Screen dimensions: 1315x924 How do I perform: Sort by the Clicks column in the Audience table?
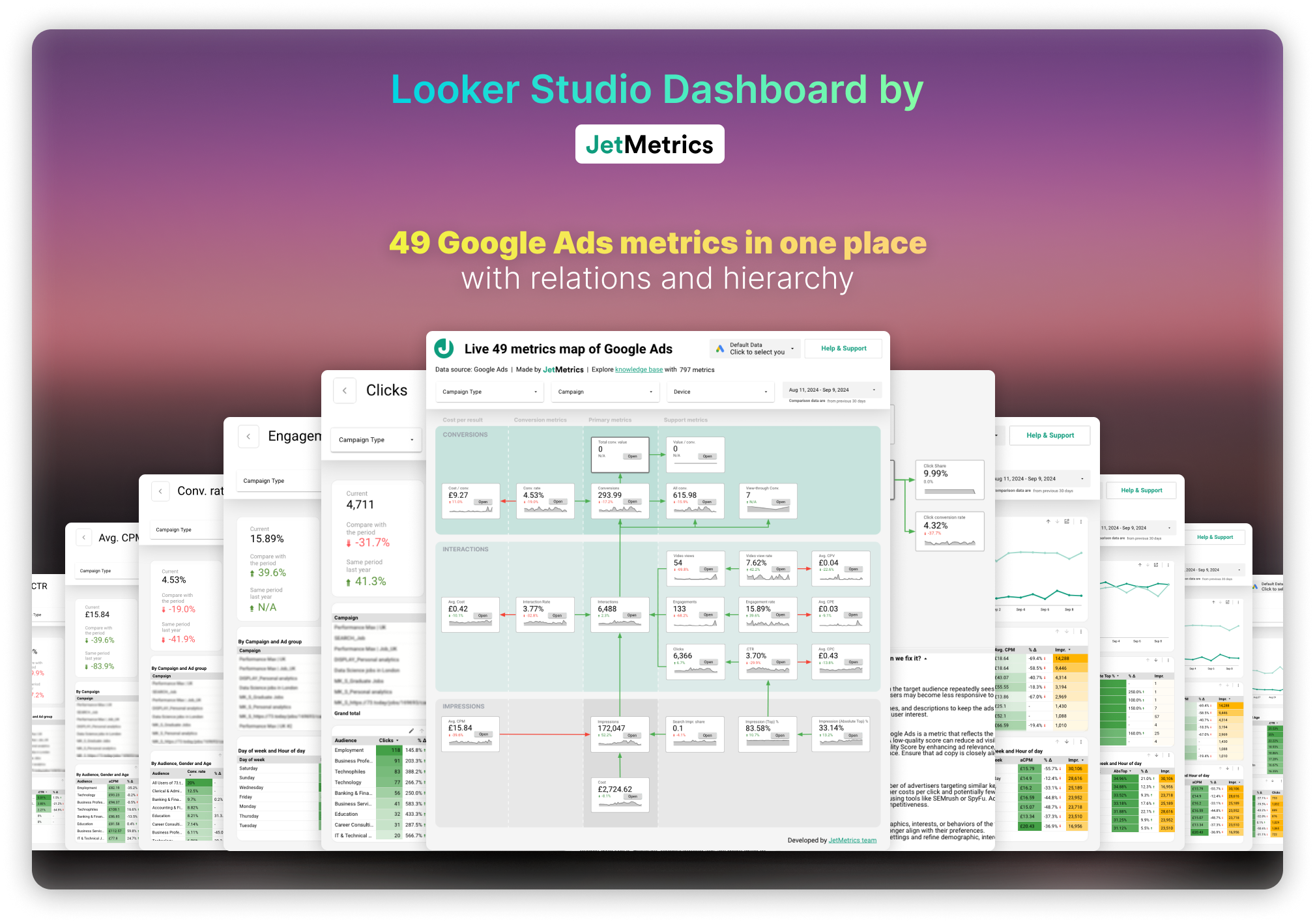388,740
